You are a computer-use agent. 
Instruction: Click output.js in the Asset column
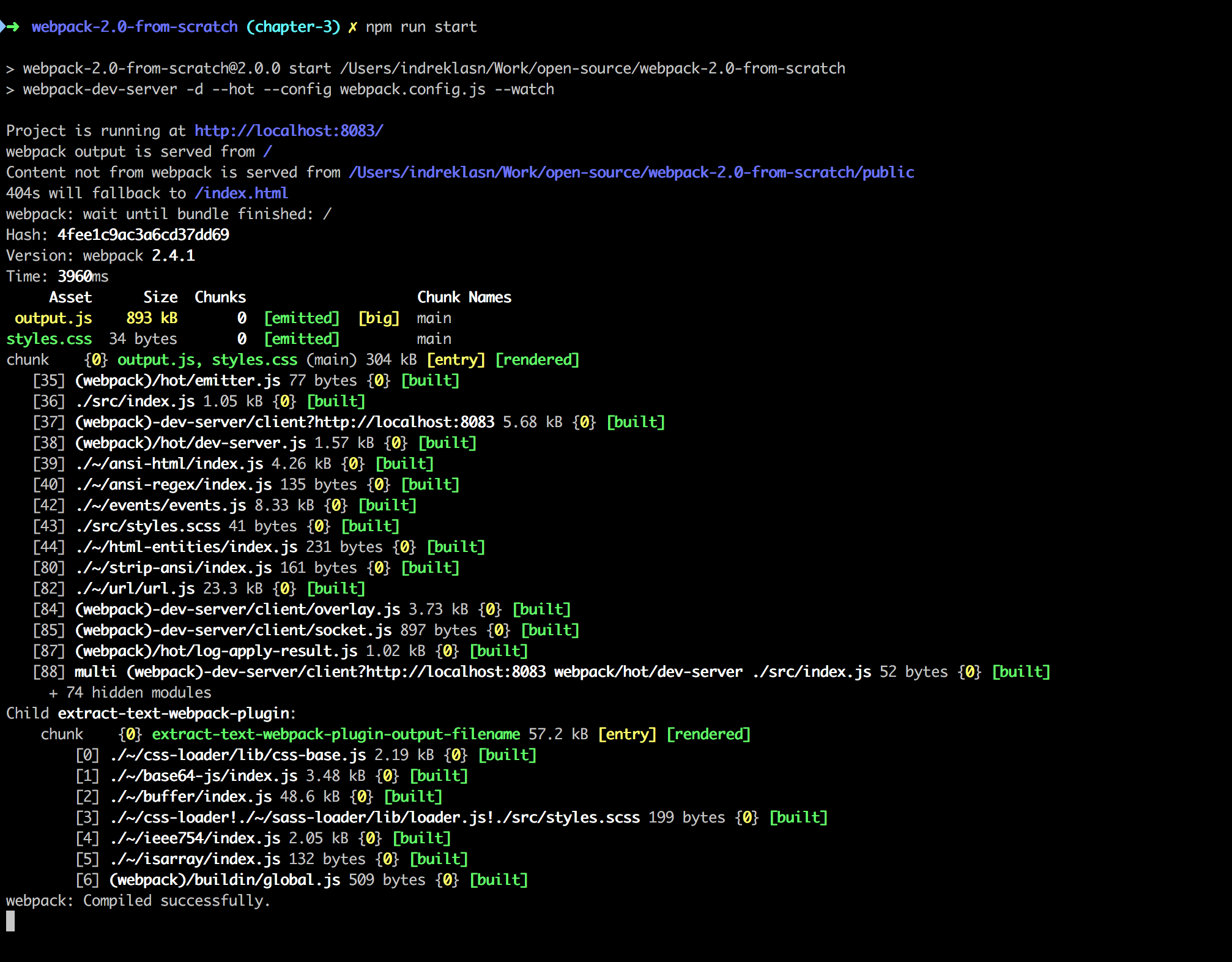click(53, 318)
